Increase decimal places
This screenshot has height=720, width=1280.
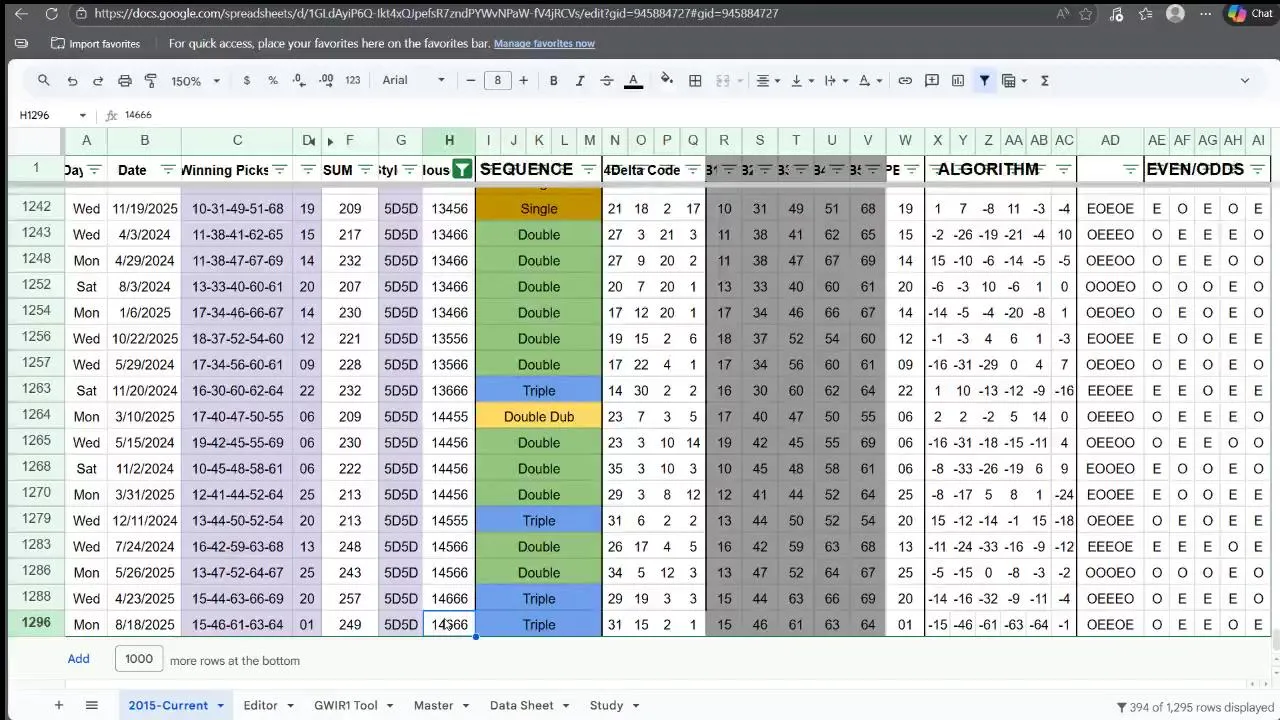[x=325, y=80]
